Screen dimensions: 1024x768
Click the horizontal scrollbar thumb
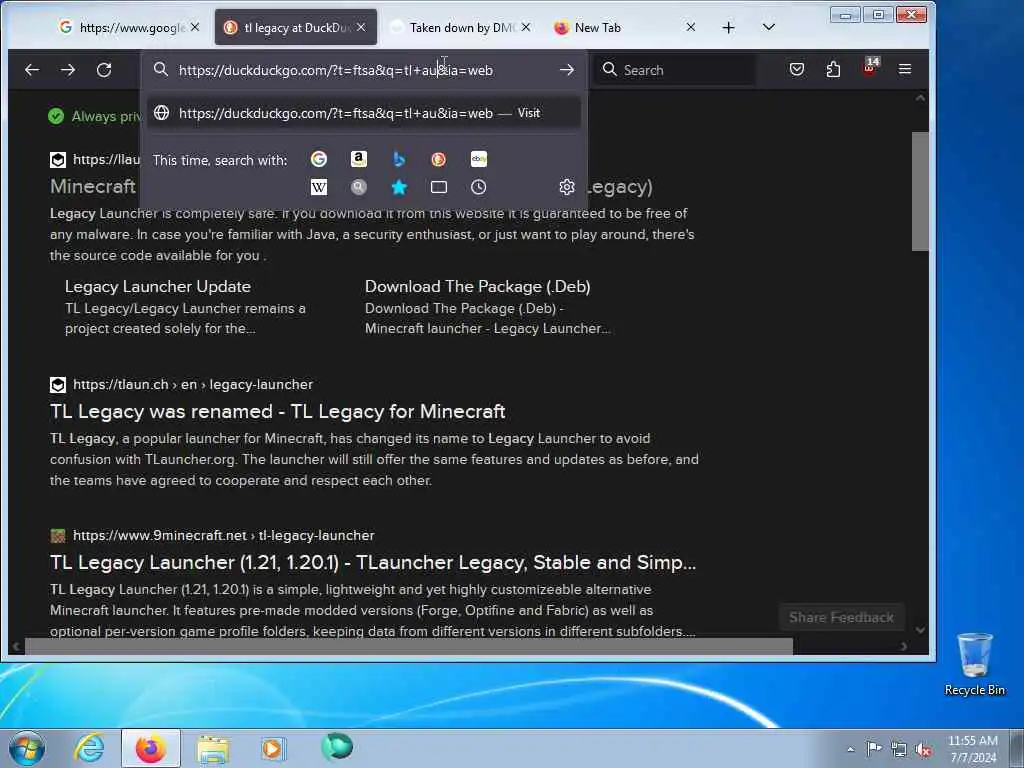point(409,646)
